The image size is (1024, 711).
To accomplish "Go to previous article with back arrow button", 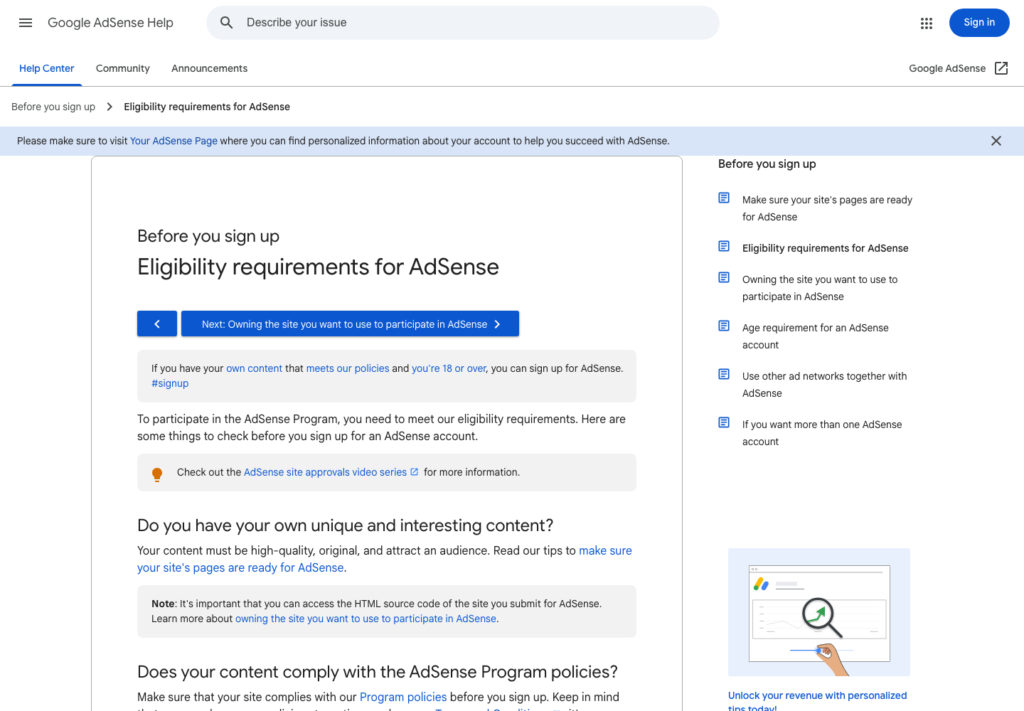I will click(157, 324).
